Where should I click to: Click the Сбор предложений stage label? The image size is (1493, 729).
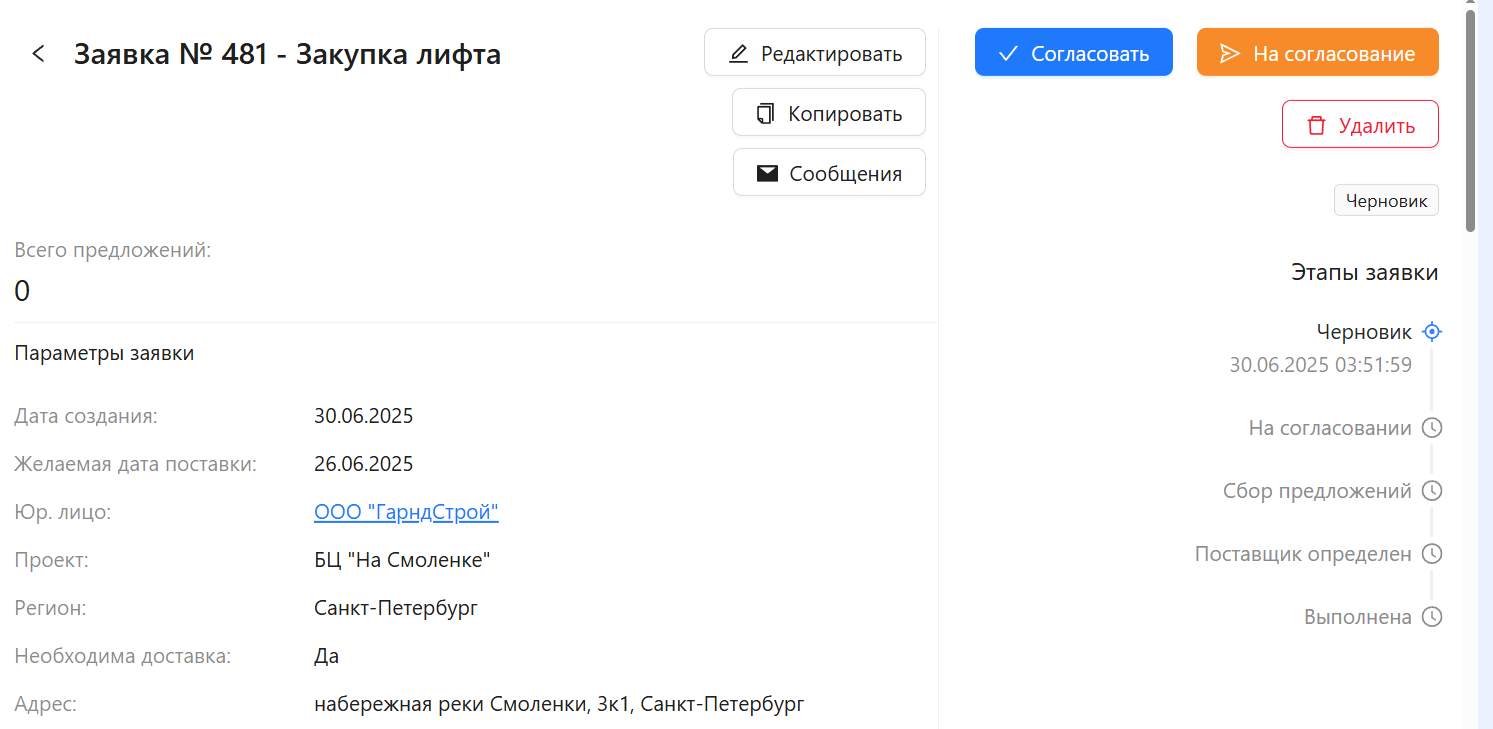click(x=1318, y=491)
